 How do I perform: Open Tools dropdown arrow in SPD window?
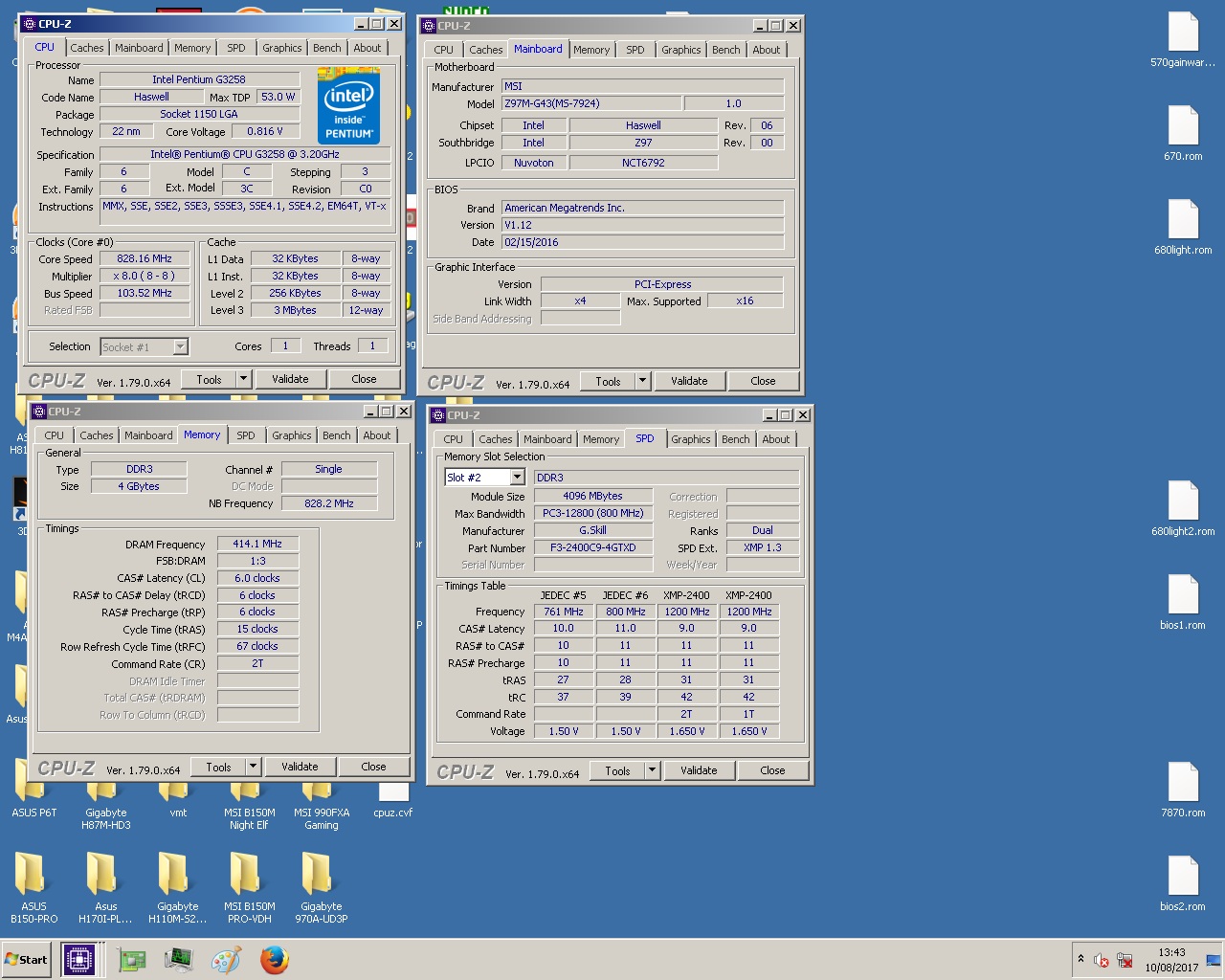[x=652, y=770]
